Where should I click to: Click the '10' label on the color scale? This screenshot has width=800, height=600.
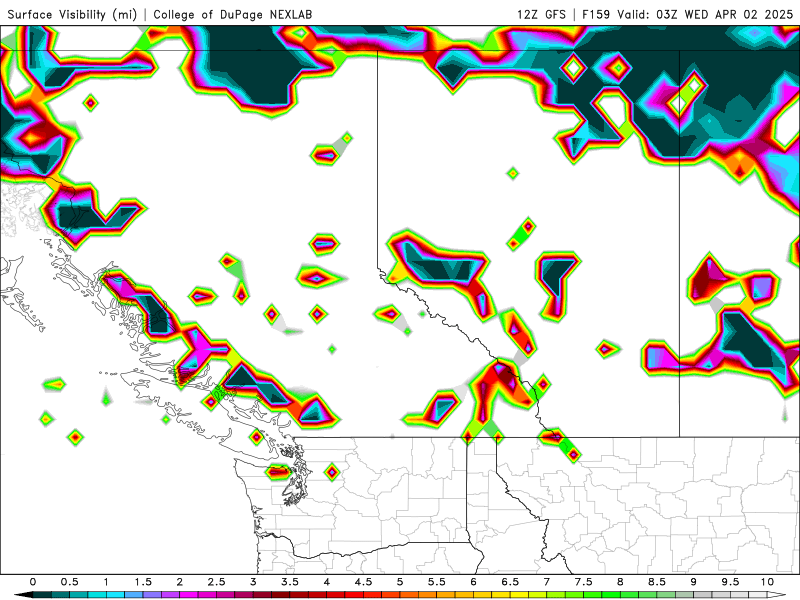(767, 582)
